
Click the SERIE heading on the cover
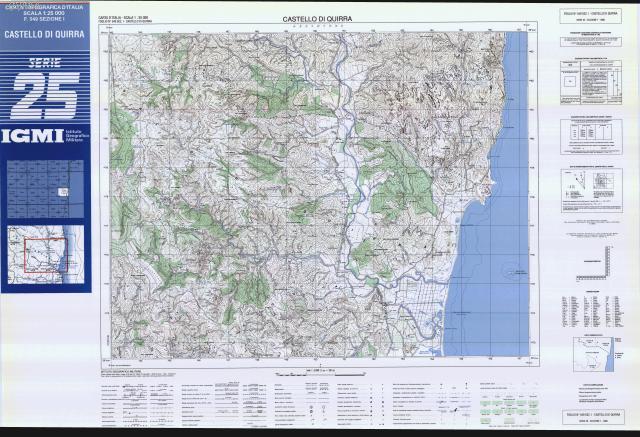(45, 63)
